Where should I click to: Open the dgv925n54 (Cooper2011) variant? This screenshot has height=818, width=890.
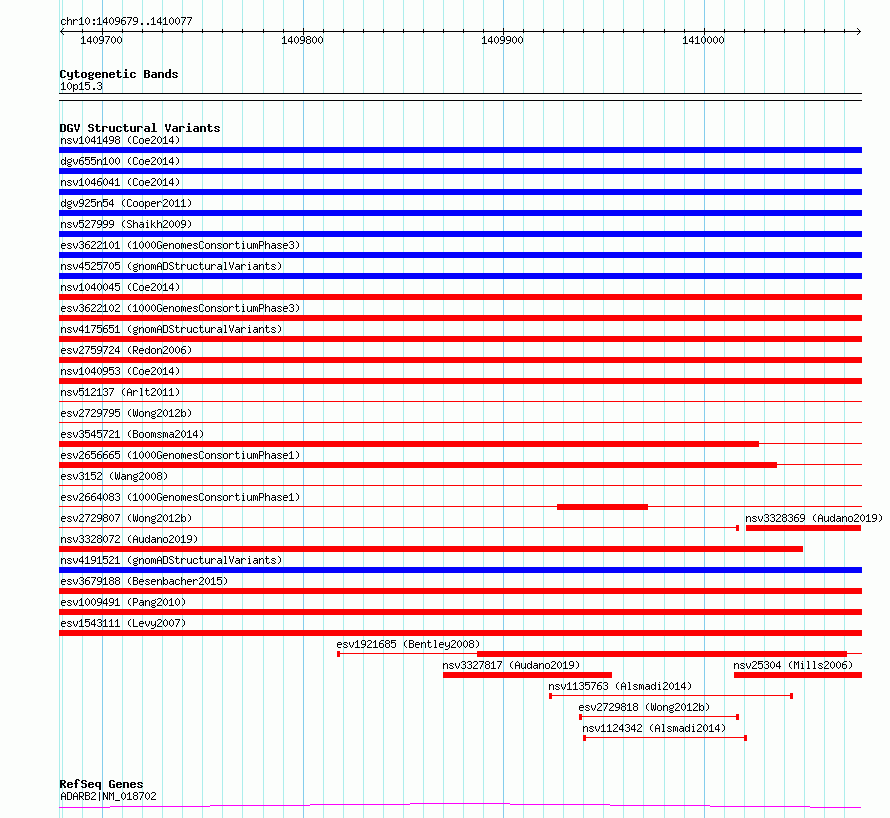(126, 203)
